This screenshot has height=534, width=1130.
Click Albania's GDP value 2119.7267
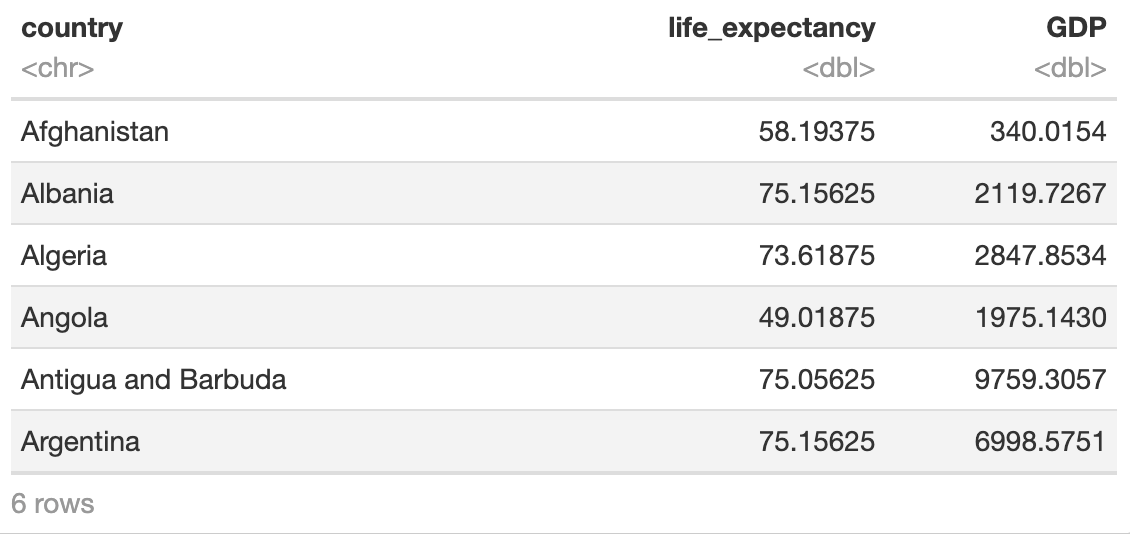tap(1040, 193)
